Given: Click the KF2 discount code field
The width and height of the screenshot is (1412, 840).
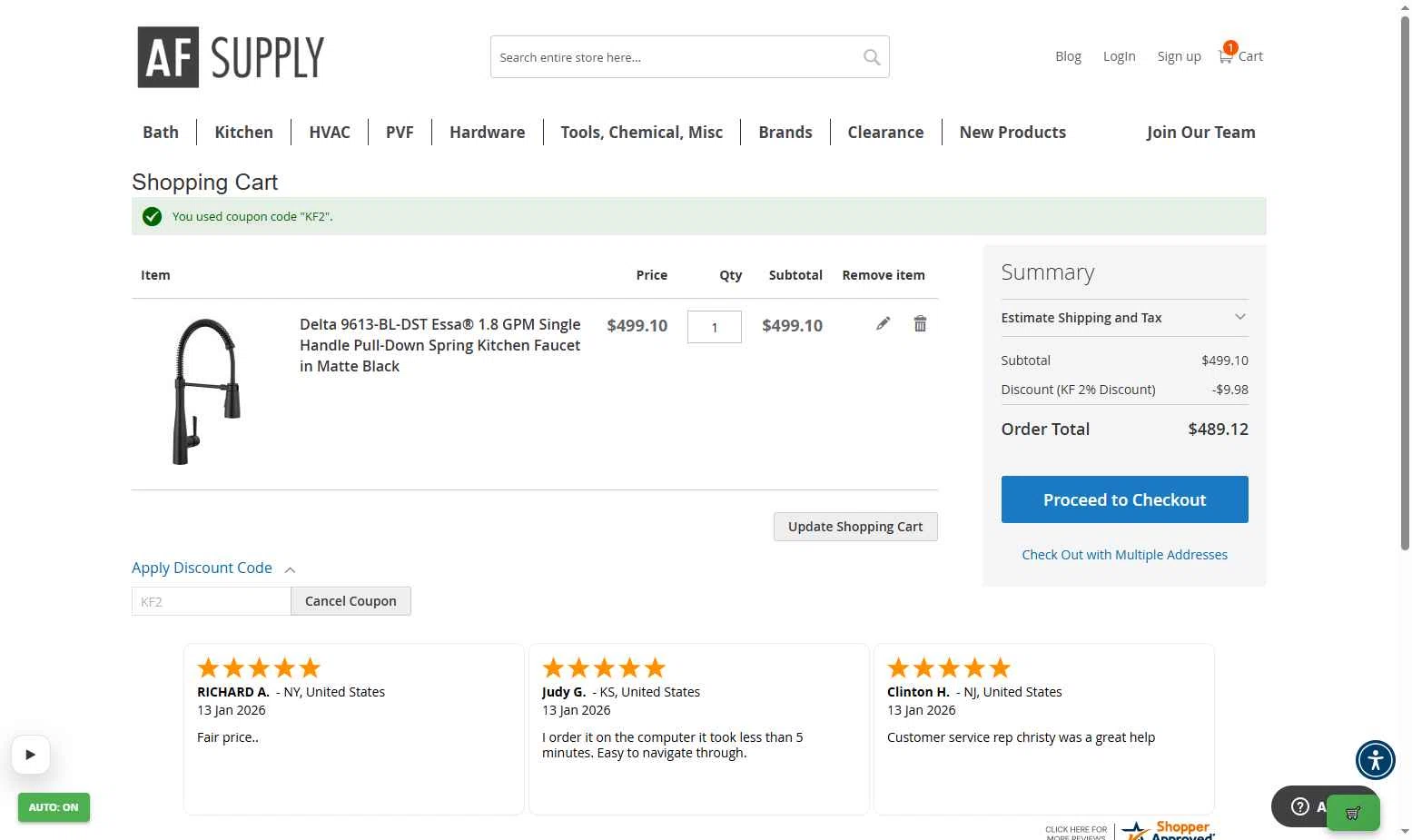Looking at the screenshot, I should [x=212, y=601].
